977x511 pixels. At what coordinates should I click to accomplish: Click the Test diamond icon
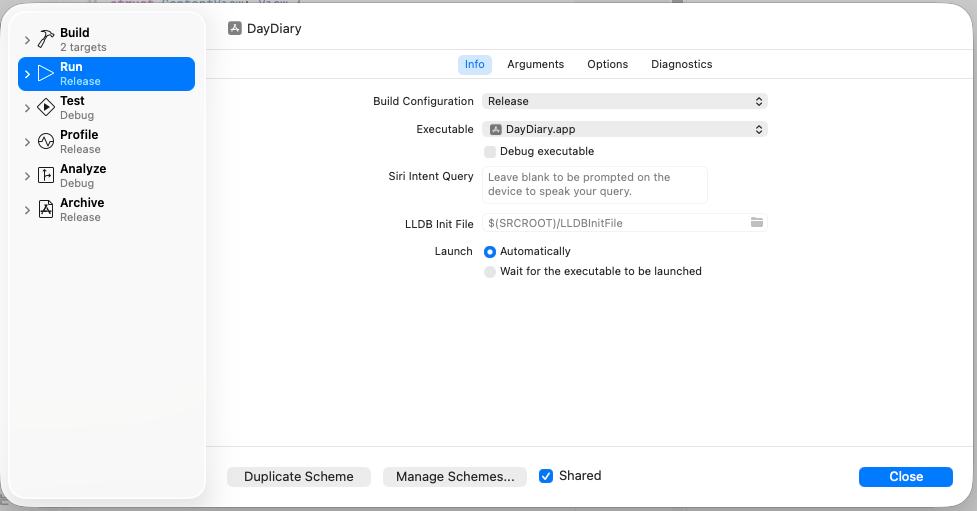46,108
